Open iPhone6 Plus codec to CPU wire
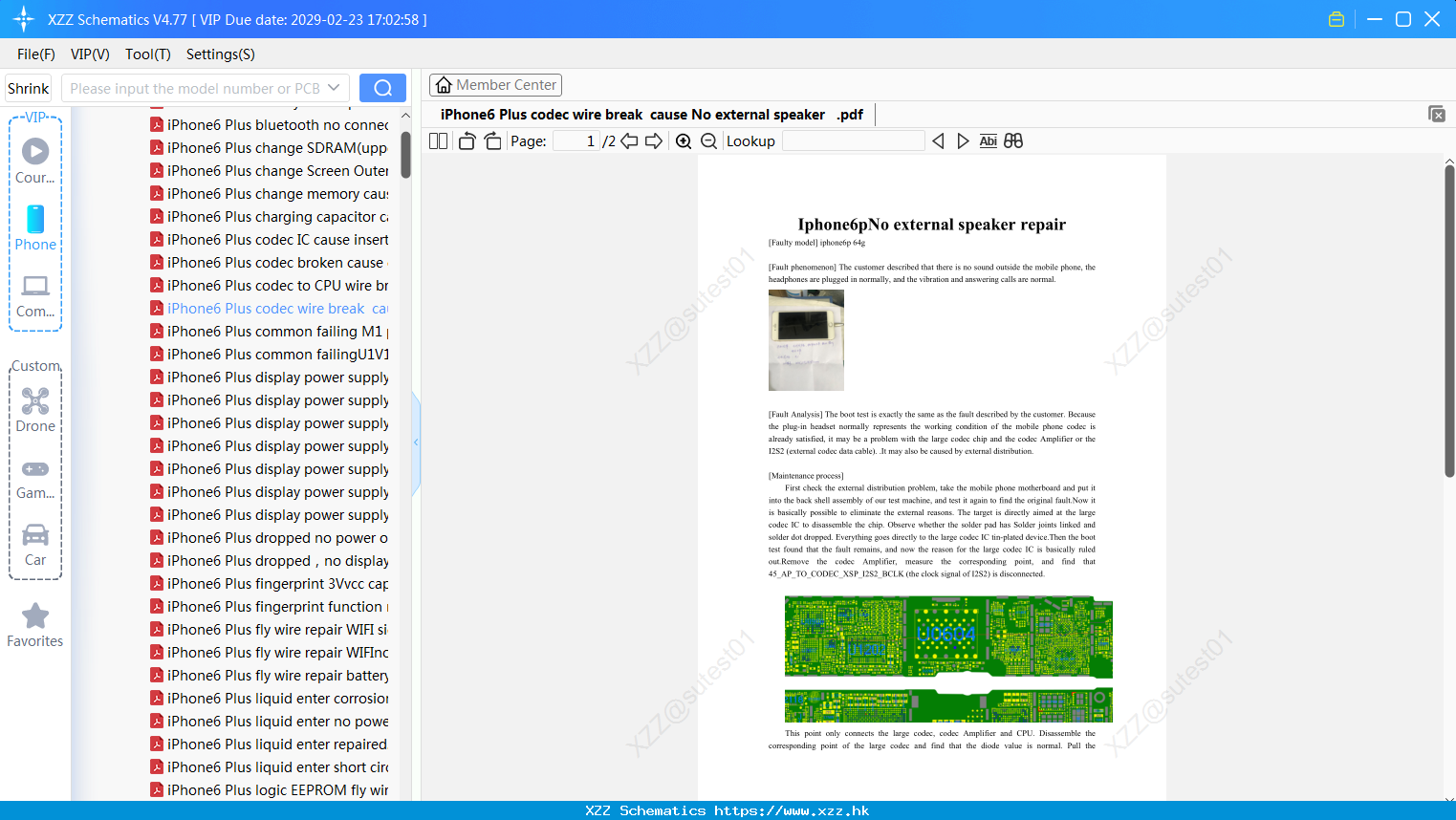 (x=270, y=286)
